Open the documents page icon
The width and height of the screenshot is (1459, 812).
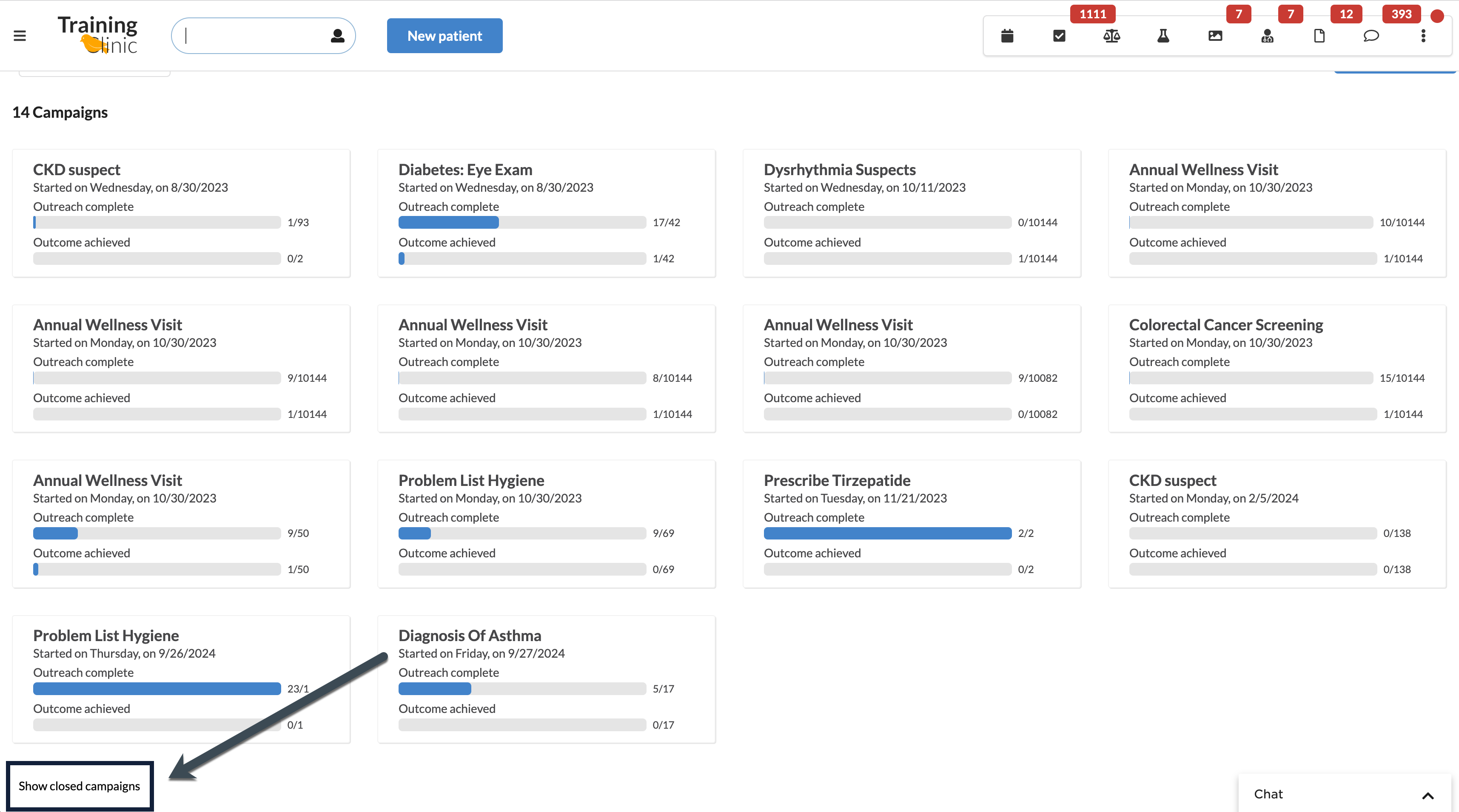[x=1319, y=36]
